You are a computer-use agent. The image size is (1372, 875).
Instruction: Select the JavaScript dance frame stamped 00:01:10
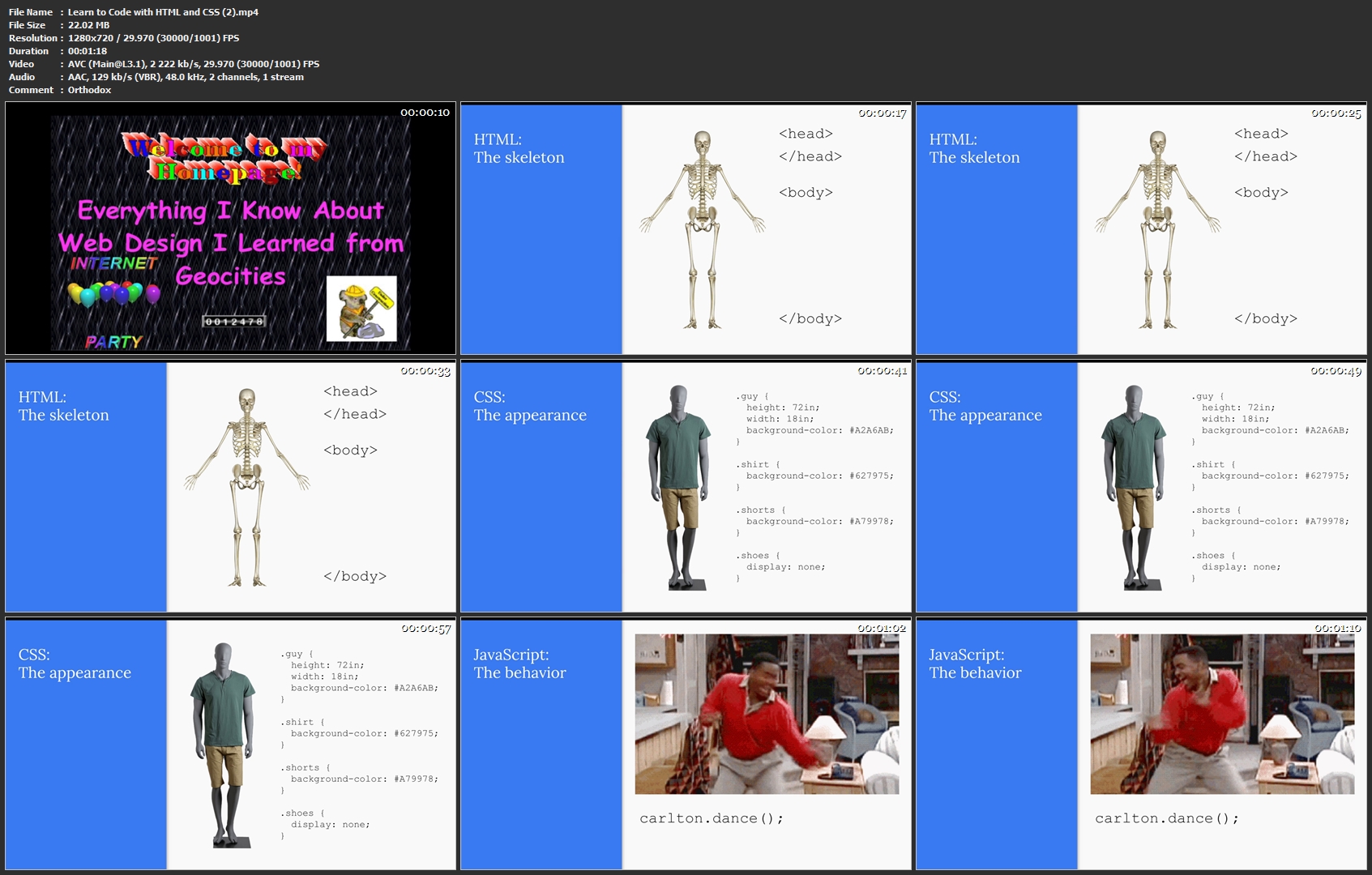(x=1141, y=744)
